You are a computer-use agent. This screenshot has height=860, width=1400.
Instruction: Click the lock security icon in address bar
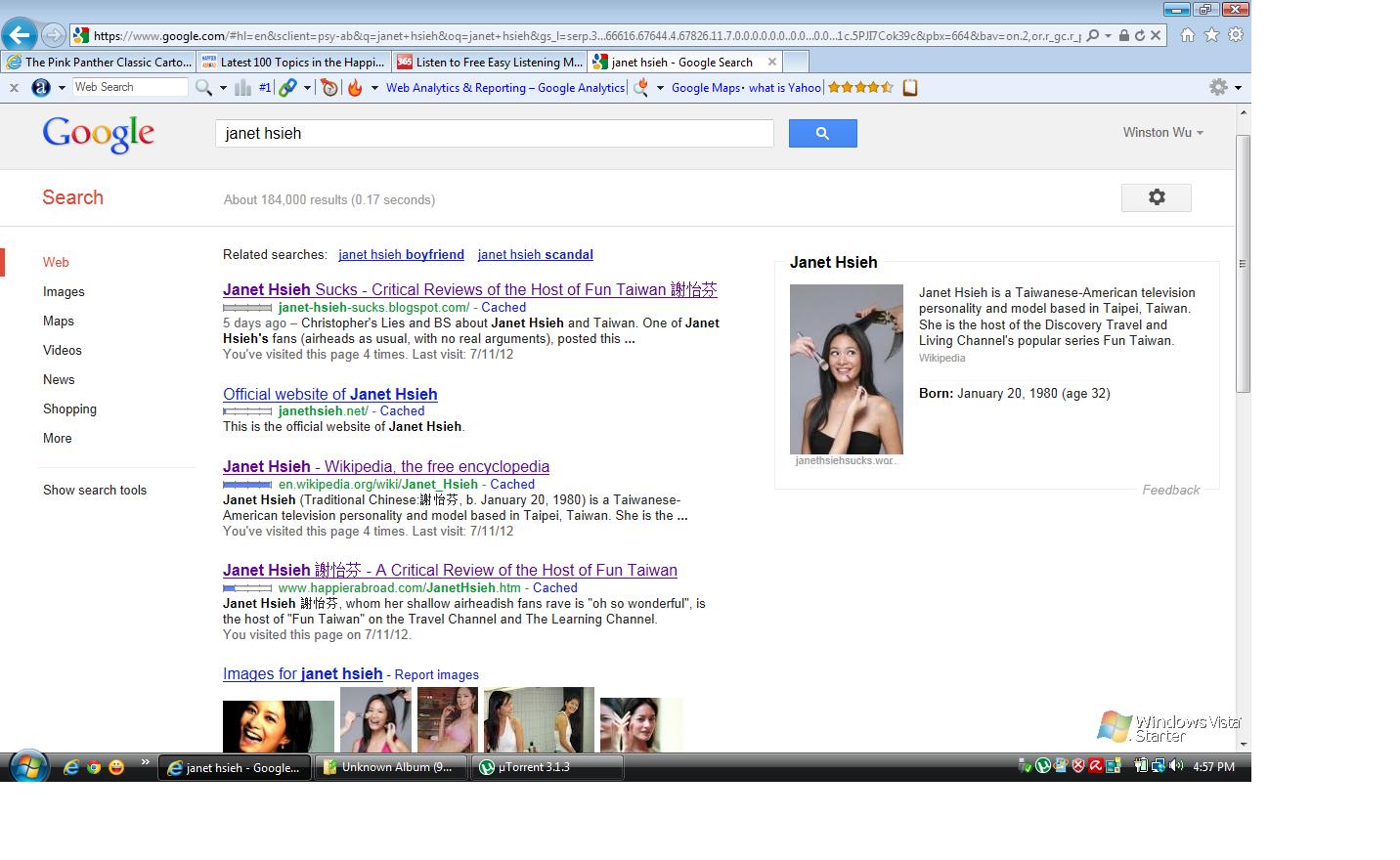tap(1124, 35)
